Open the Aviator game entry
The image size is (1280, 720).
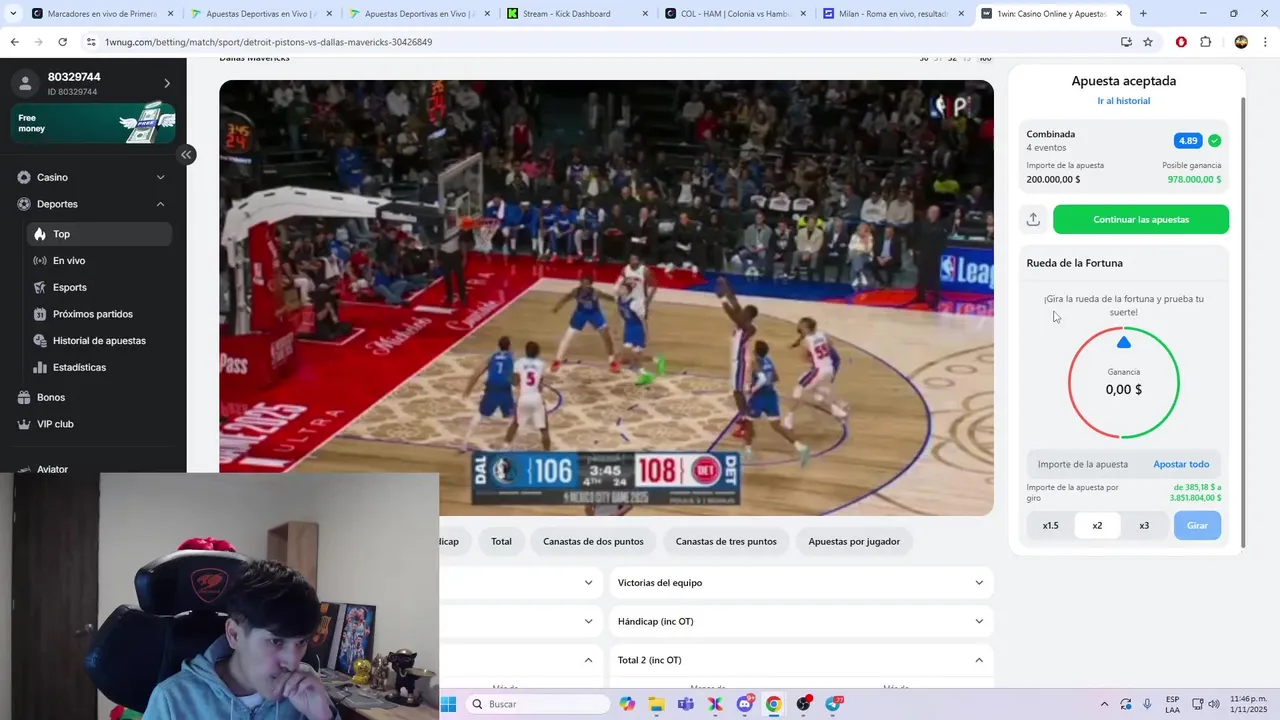coord(52,469)
